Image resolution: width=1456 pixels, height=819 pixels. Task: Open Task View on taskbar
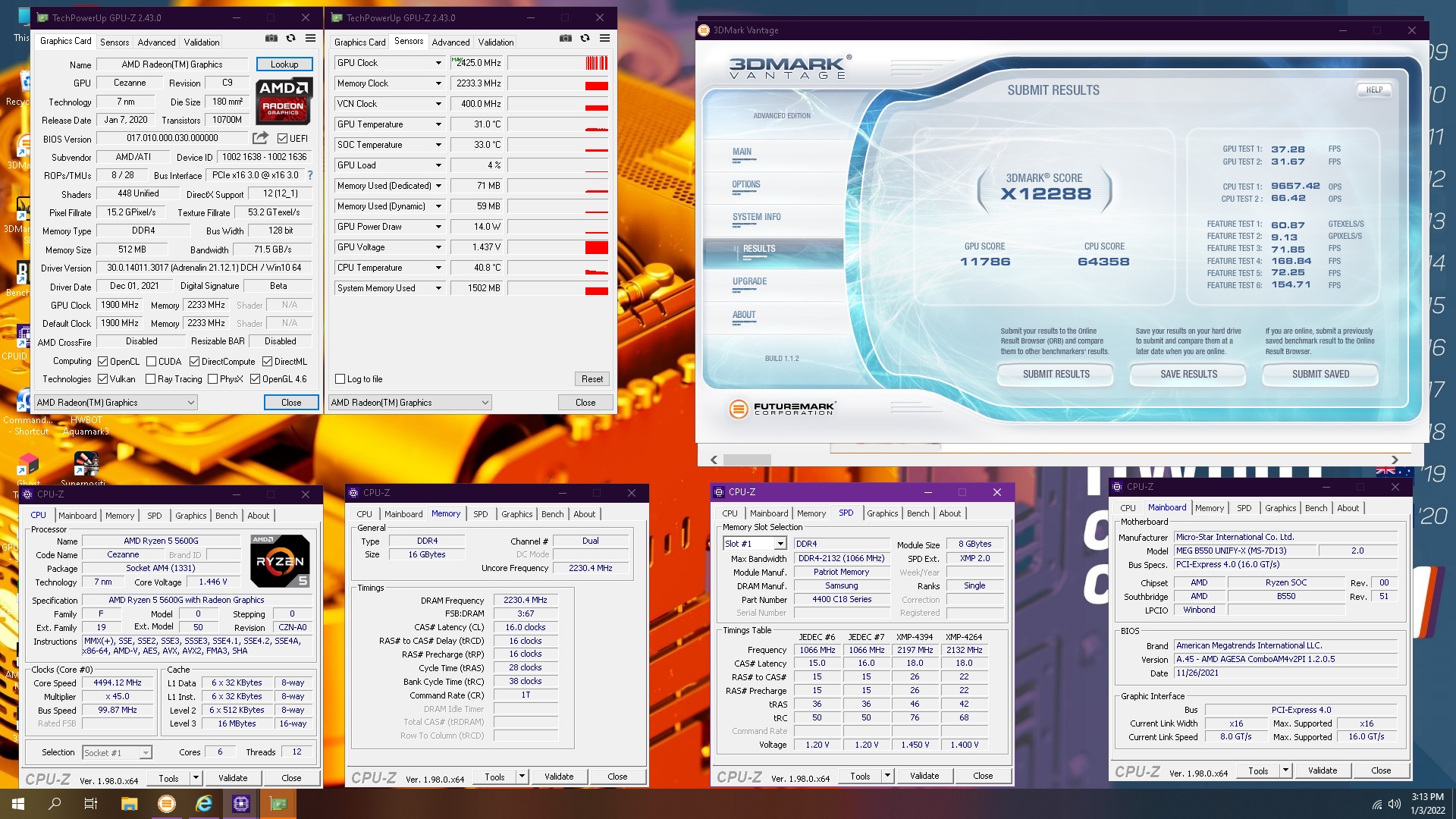click(x=91, y=804)
